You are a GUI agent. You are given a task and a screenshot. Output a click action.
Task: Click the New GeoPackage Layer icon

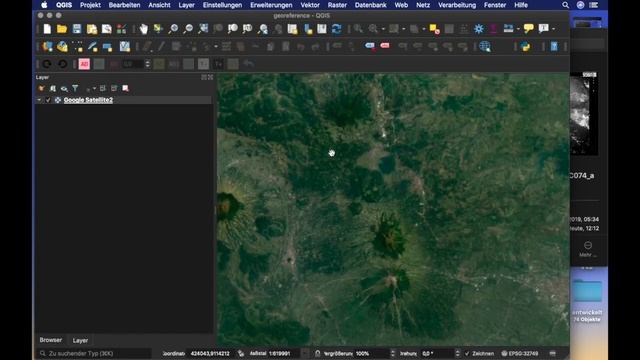point(62,47)
